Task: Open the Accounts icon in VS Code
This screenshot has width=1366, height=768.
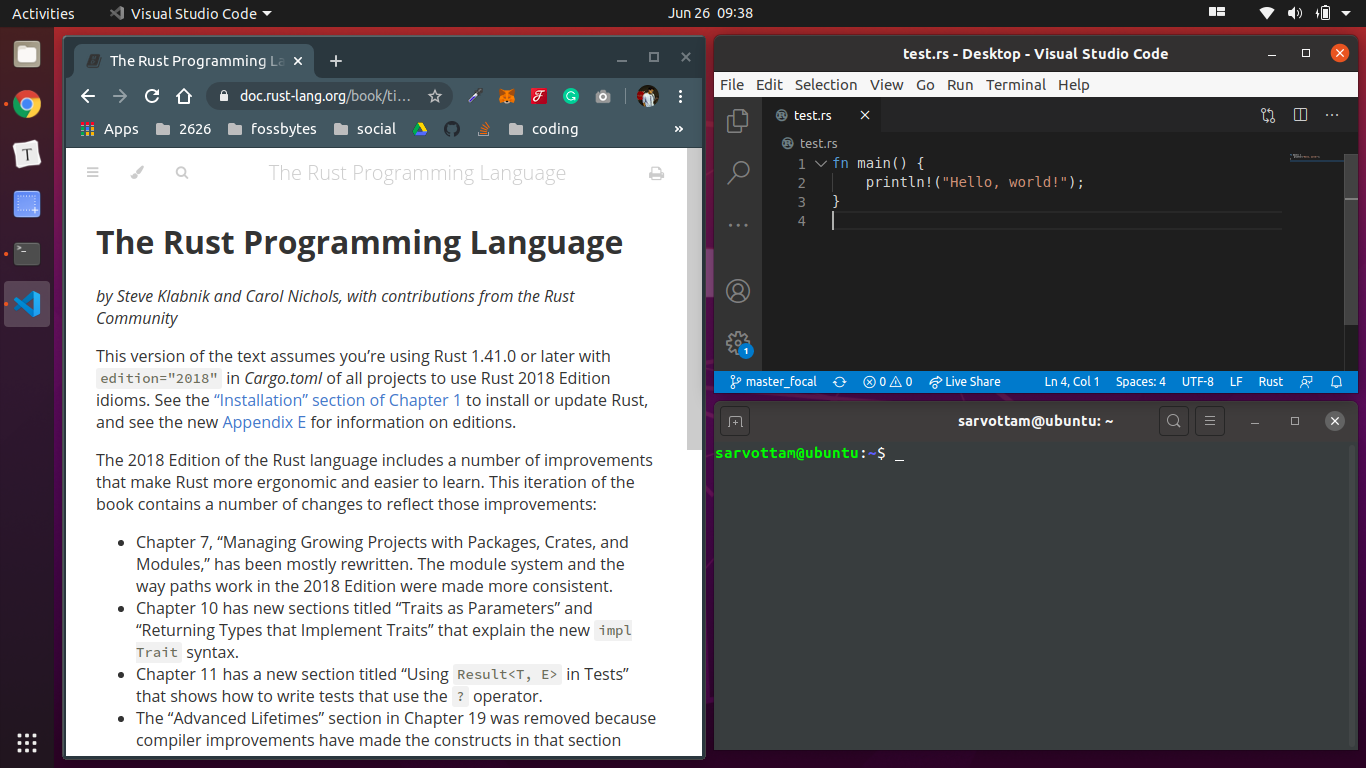Action: point(738,291)
